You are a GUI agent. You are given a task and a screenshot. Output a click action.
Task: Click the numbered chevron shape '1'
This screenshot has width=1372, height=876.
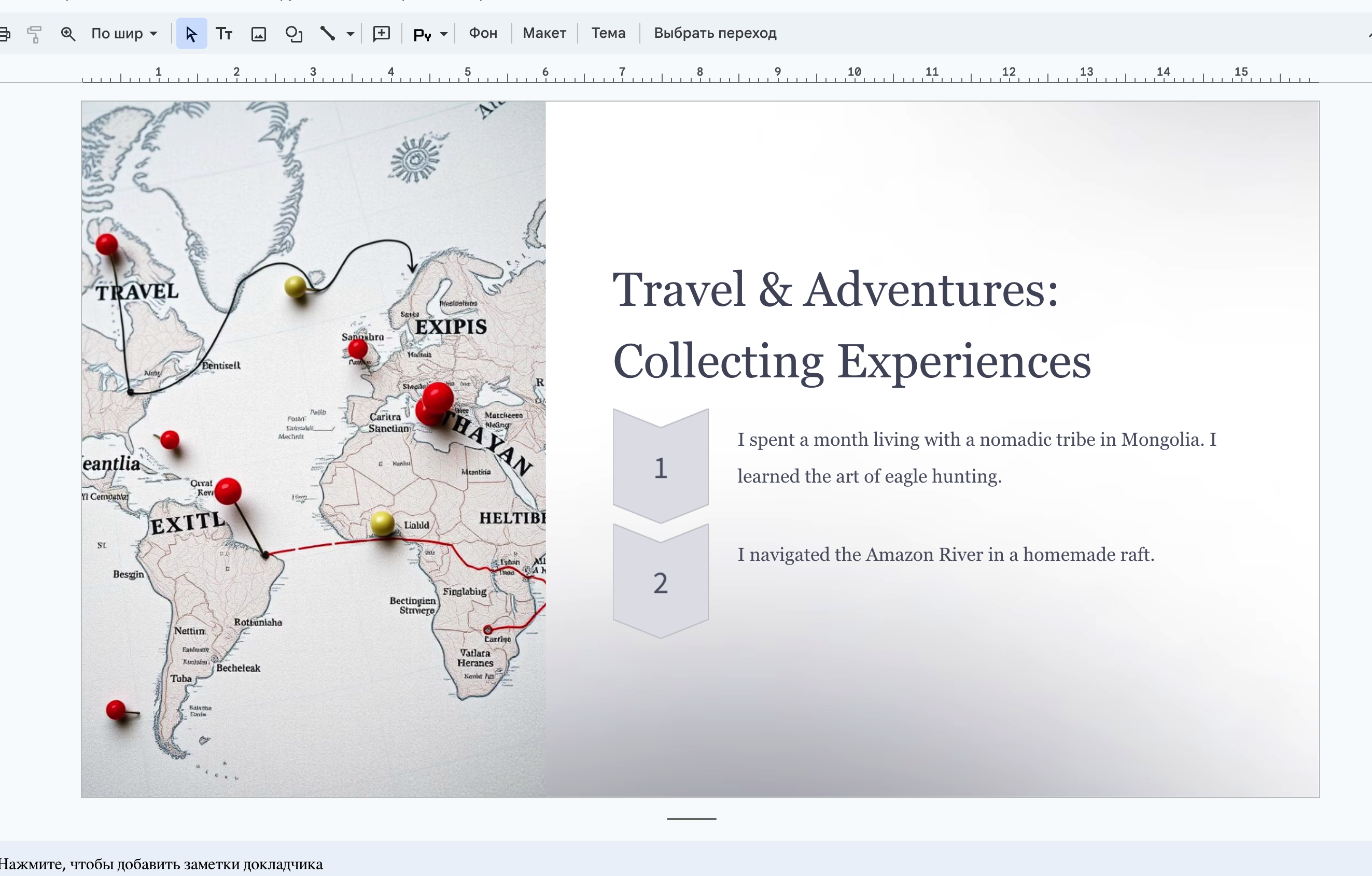661,467
